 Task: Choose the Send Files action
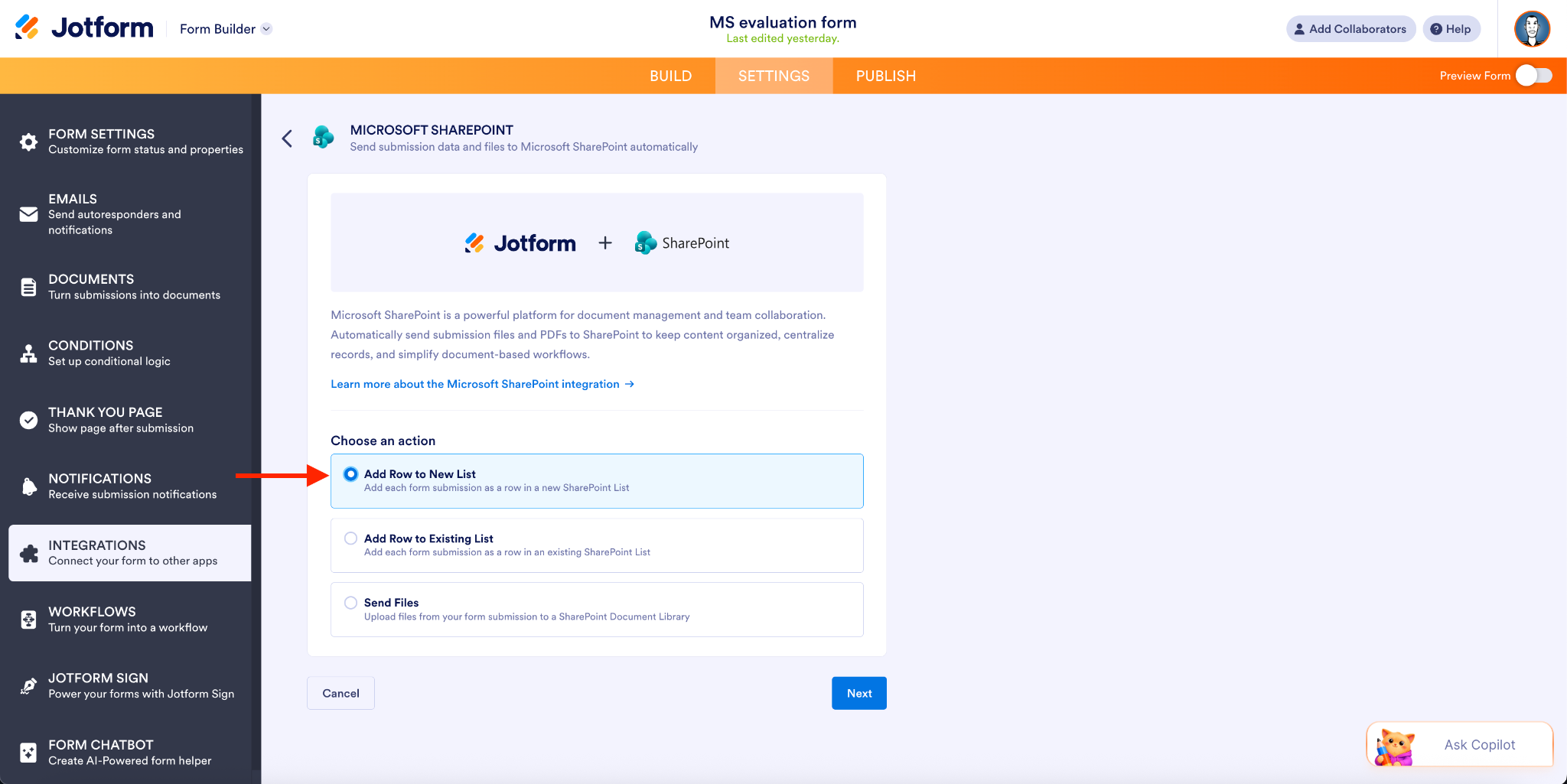pos(350,602)
